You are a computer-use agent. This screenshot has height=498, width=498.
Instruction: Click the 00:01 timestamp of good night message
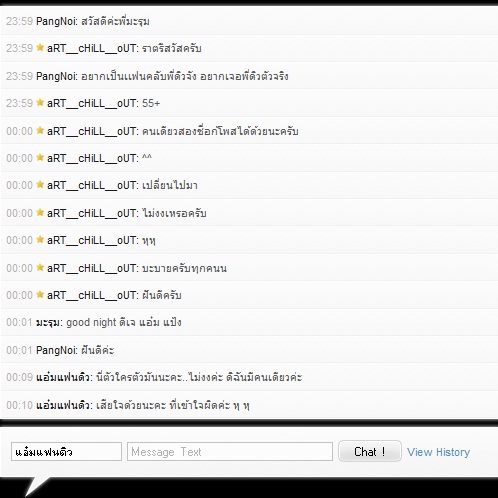(19, 323)
